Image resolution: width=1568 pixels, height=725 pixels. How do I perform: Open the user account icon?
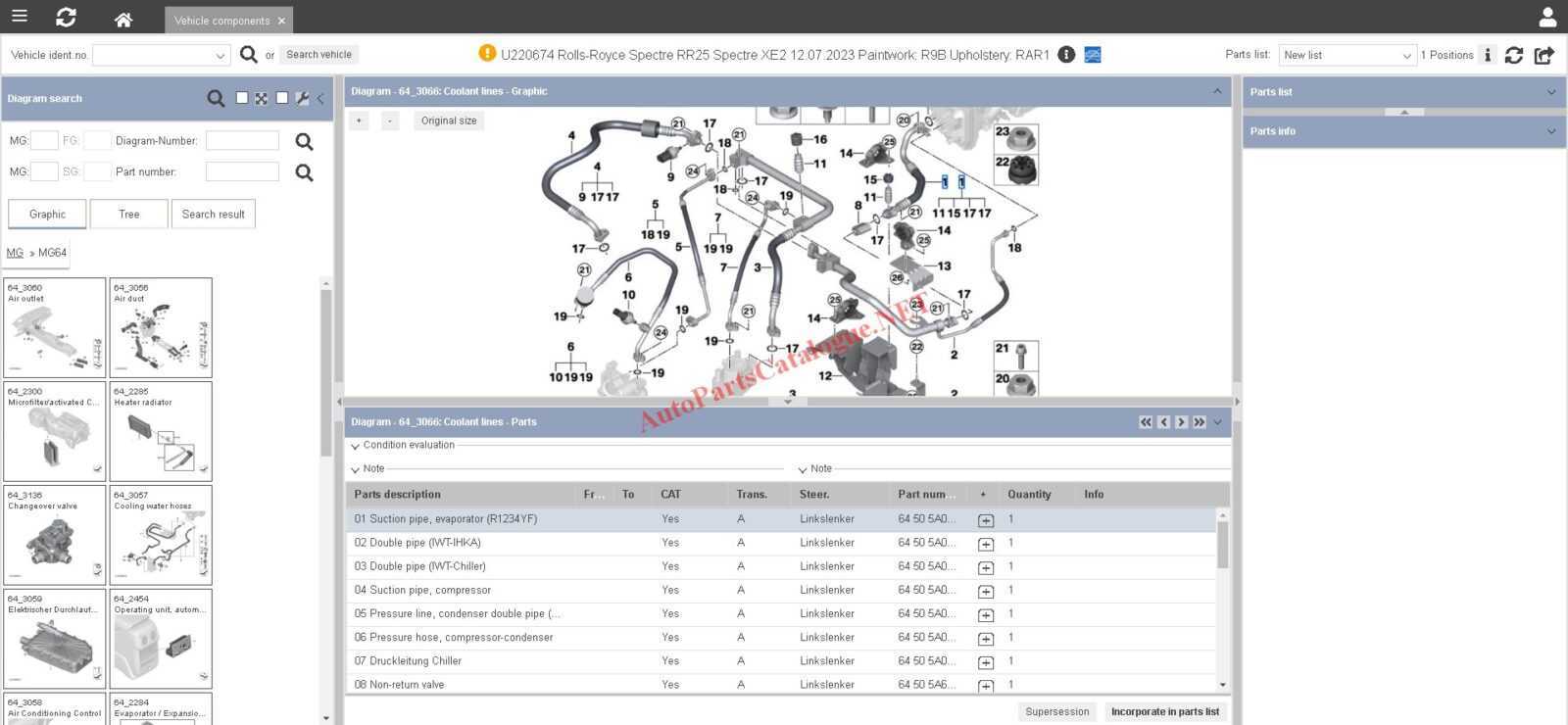tap(1547, 17)
